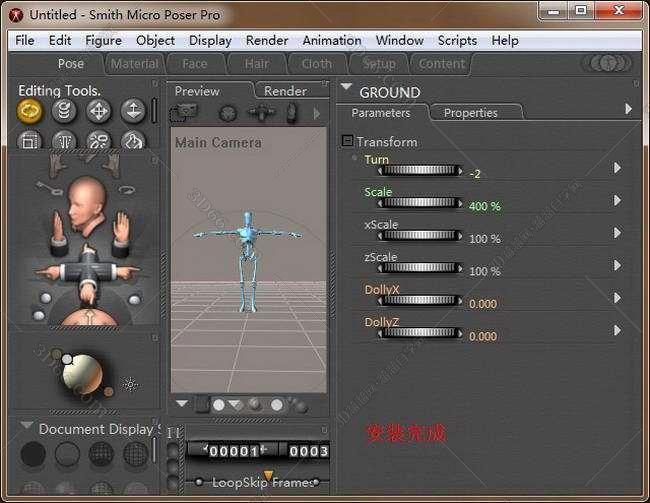Switch to the Properties tab

coord(471,113)
